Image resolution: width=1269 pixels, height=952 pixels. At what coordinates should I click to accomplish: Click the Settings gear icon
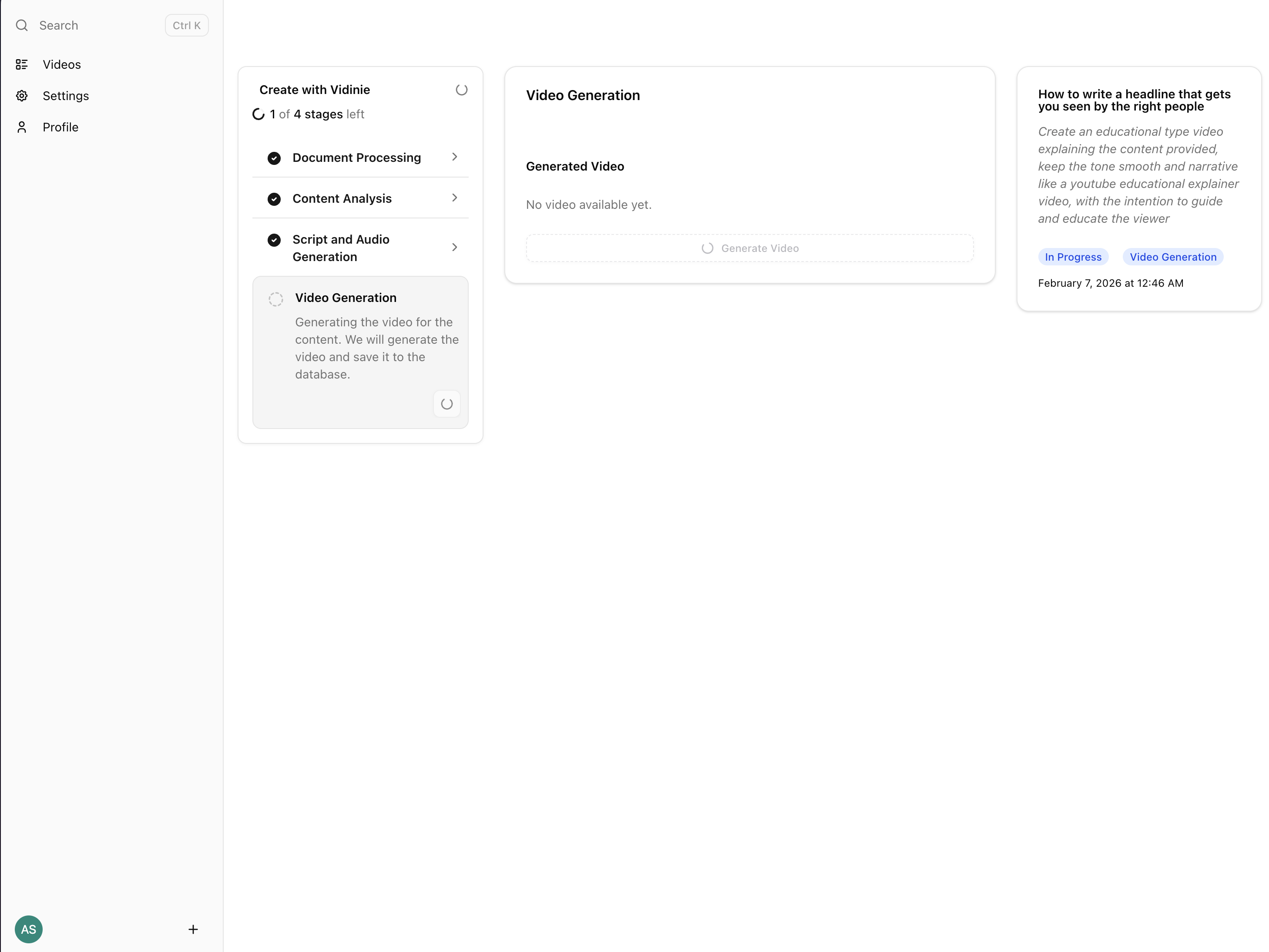pos(22,96)
